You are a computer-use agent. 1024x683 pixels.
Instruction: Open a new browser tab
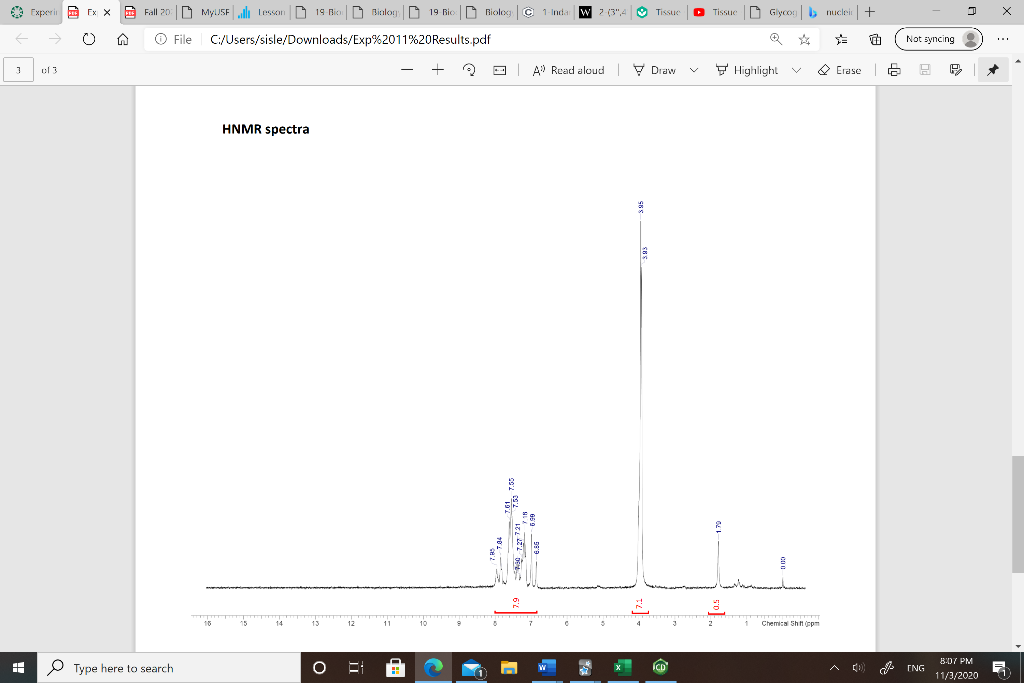[x=869, y=12]
